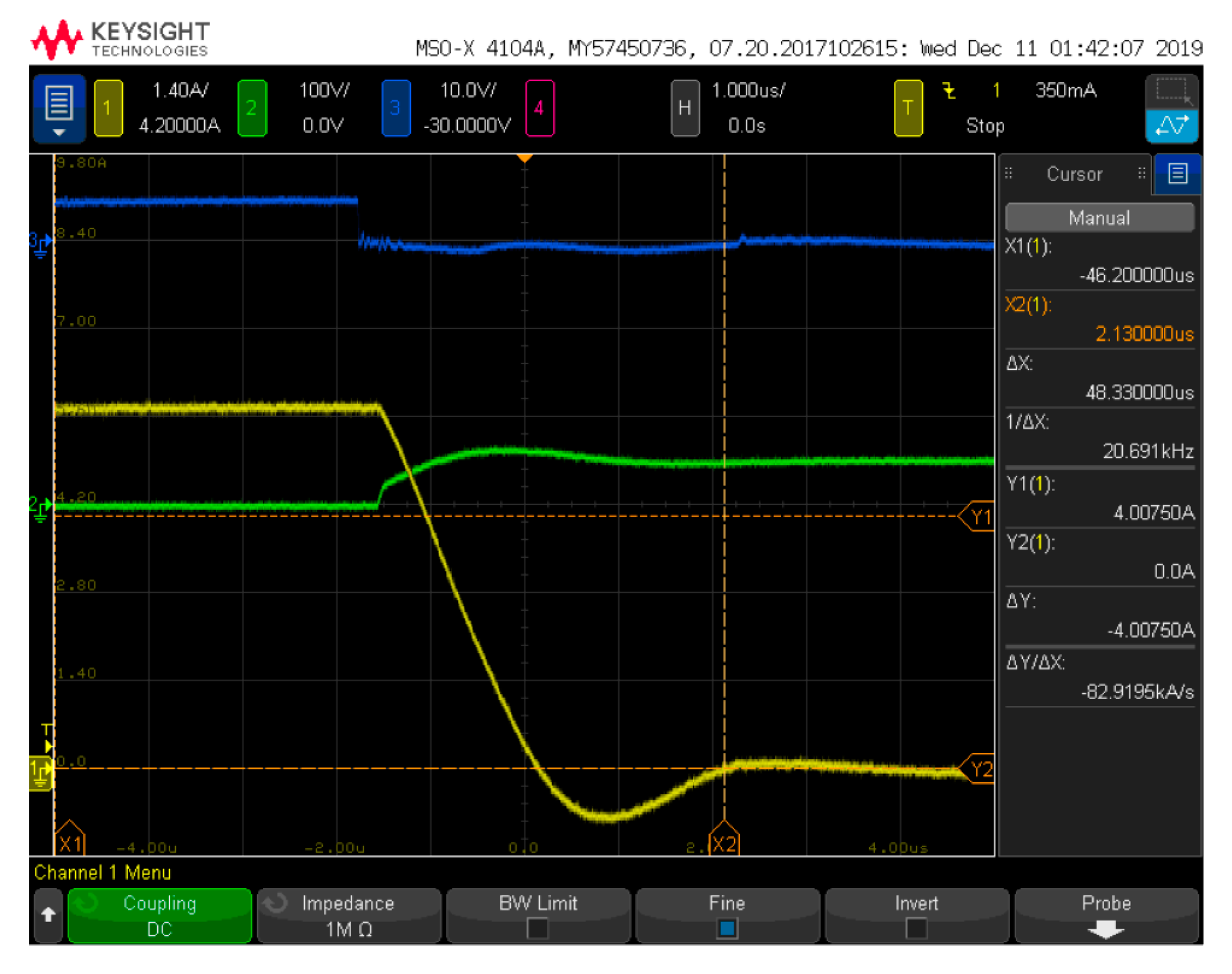Viewport: 1232px width, 974px height.
Task: Select pink channel 4 badge
Action: [x=539, y=108]
